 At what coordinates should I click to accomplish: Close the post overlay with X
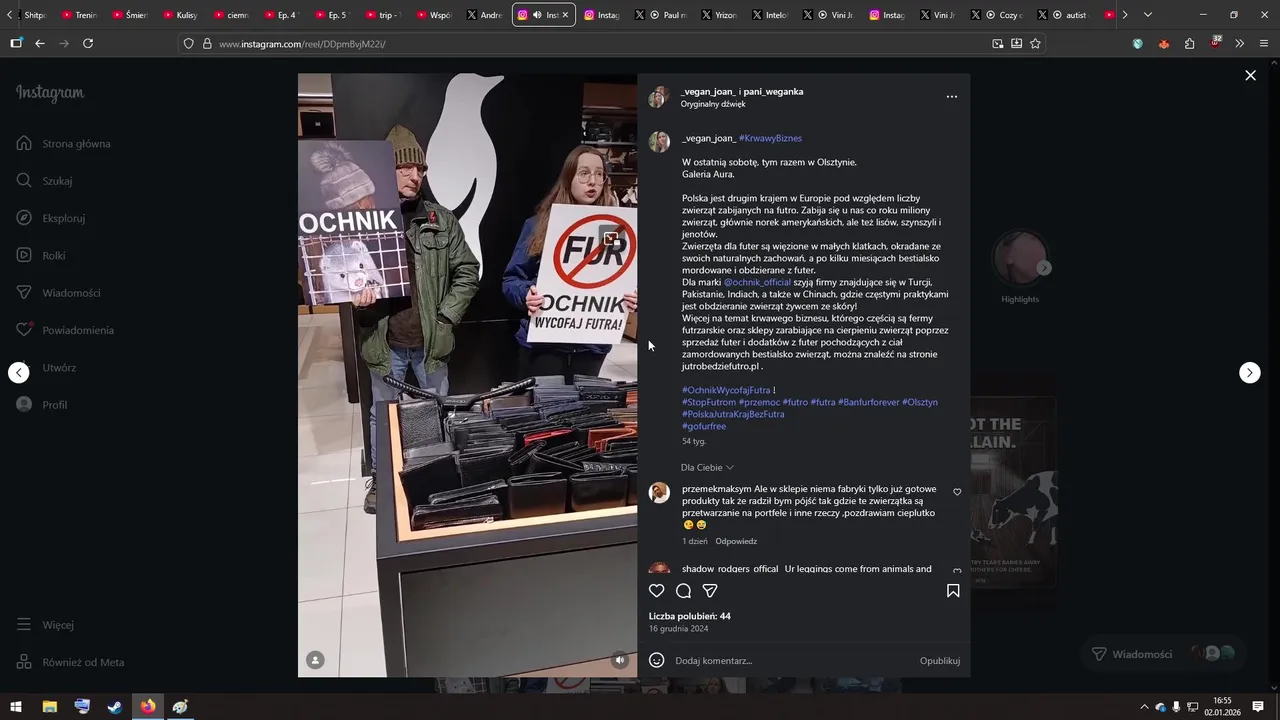point(1250,75)
